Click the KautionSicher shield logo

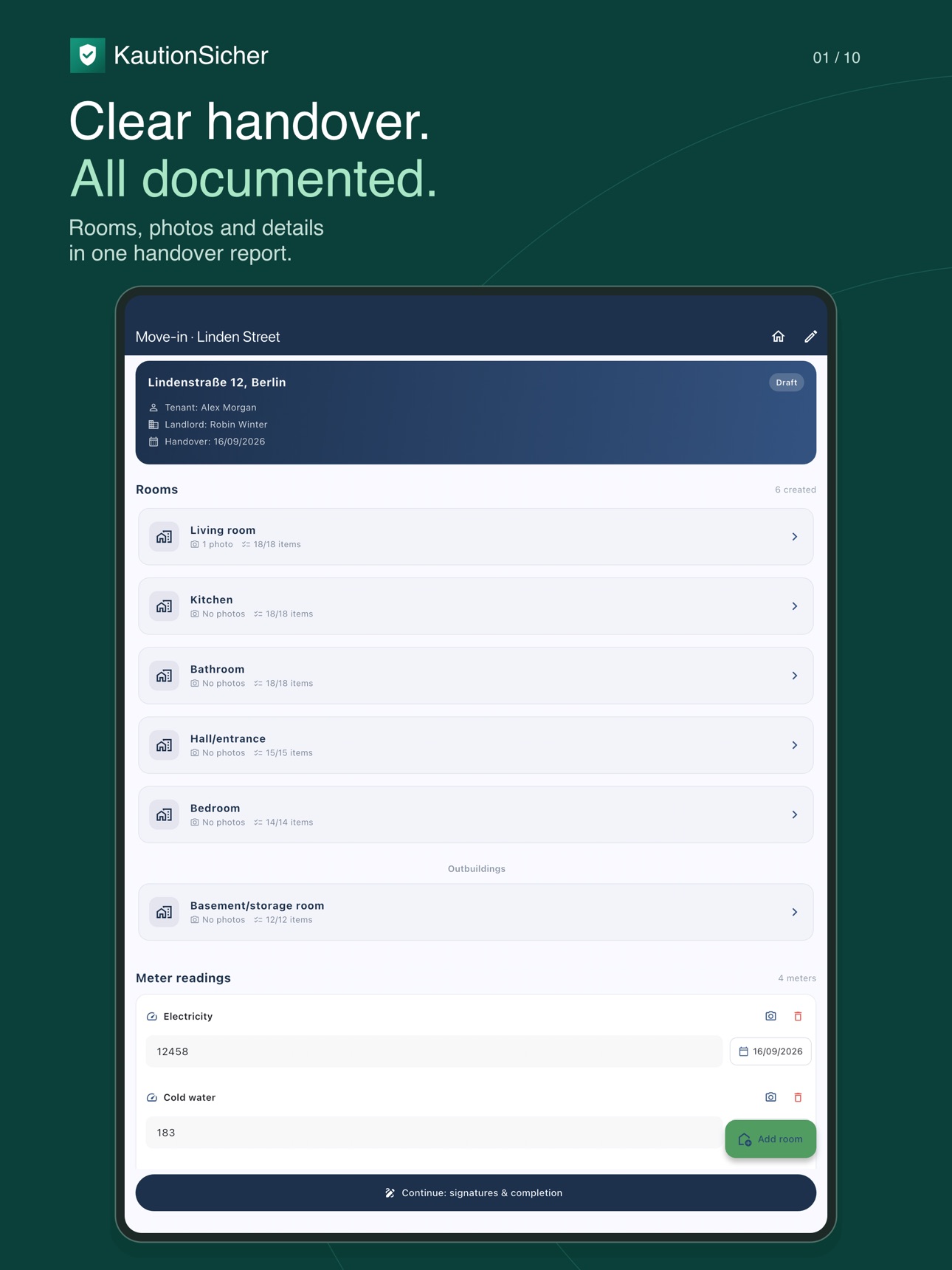88,55
